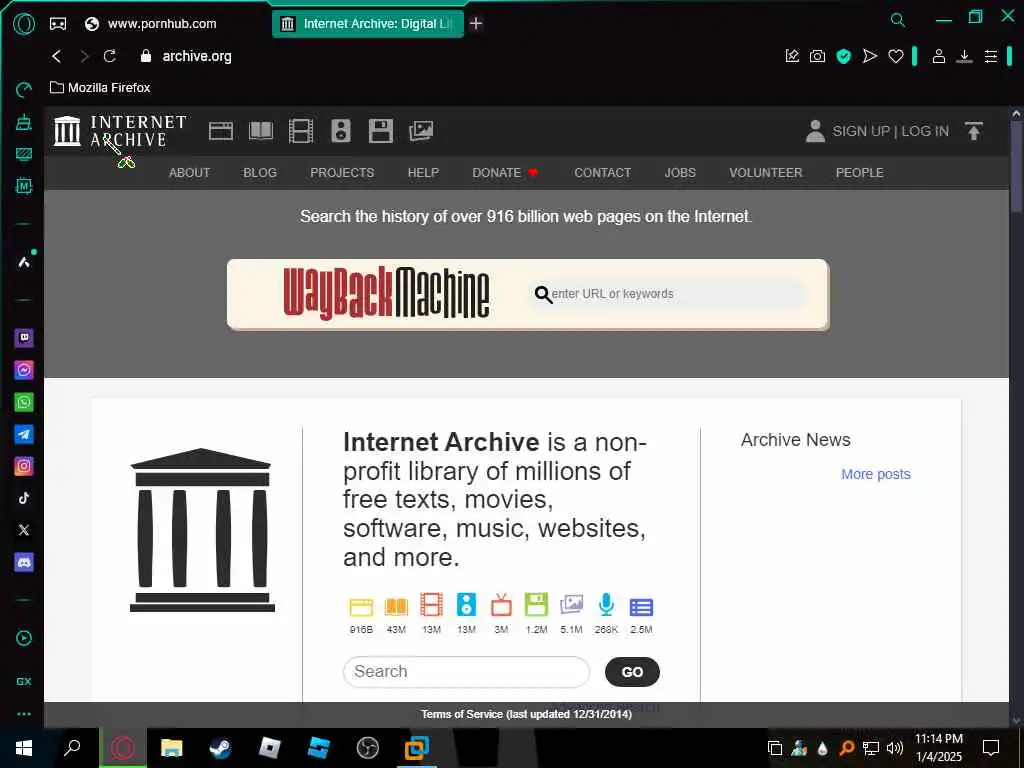Open the Texts book icon in the Archive navbar

point(261,131)
